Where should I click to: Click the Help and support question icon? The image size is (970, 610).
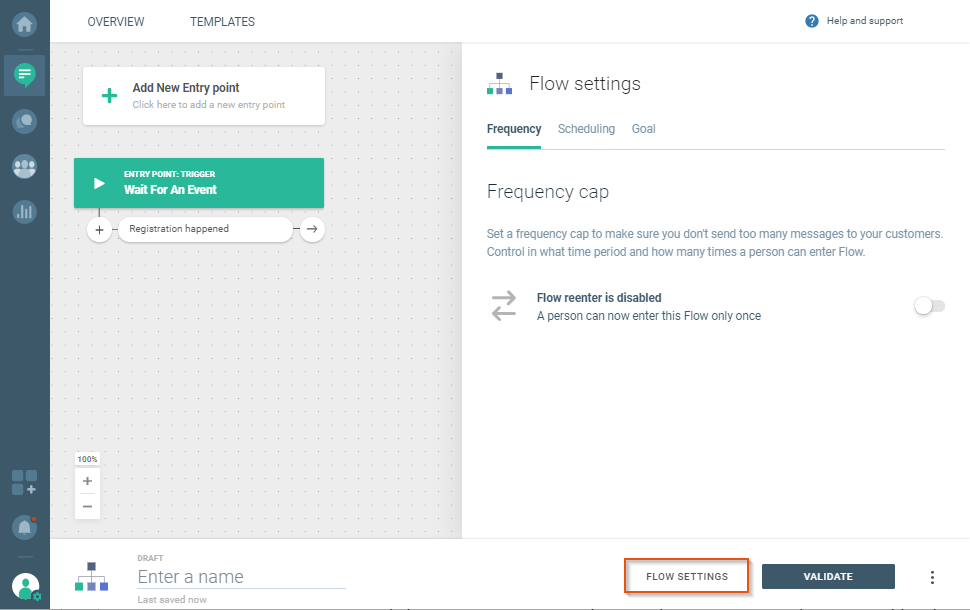pos(812,21)
